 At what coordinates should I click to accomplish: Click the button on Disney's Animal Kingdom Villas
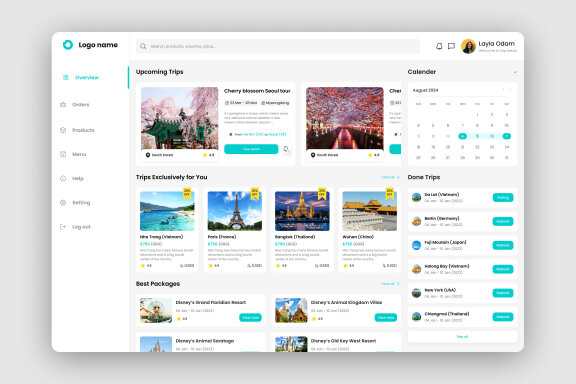point(386,317)
